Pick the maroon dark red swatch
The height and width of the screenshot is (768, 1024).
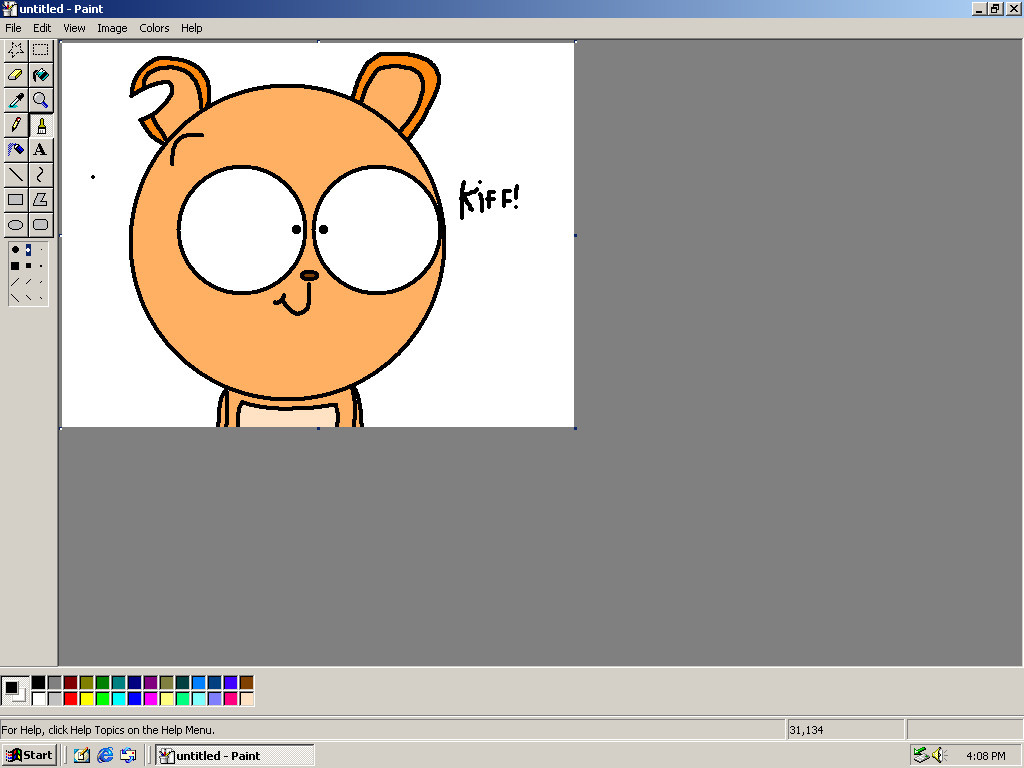pyautogui.click(x=71, y=682)
